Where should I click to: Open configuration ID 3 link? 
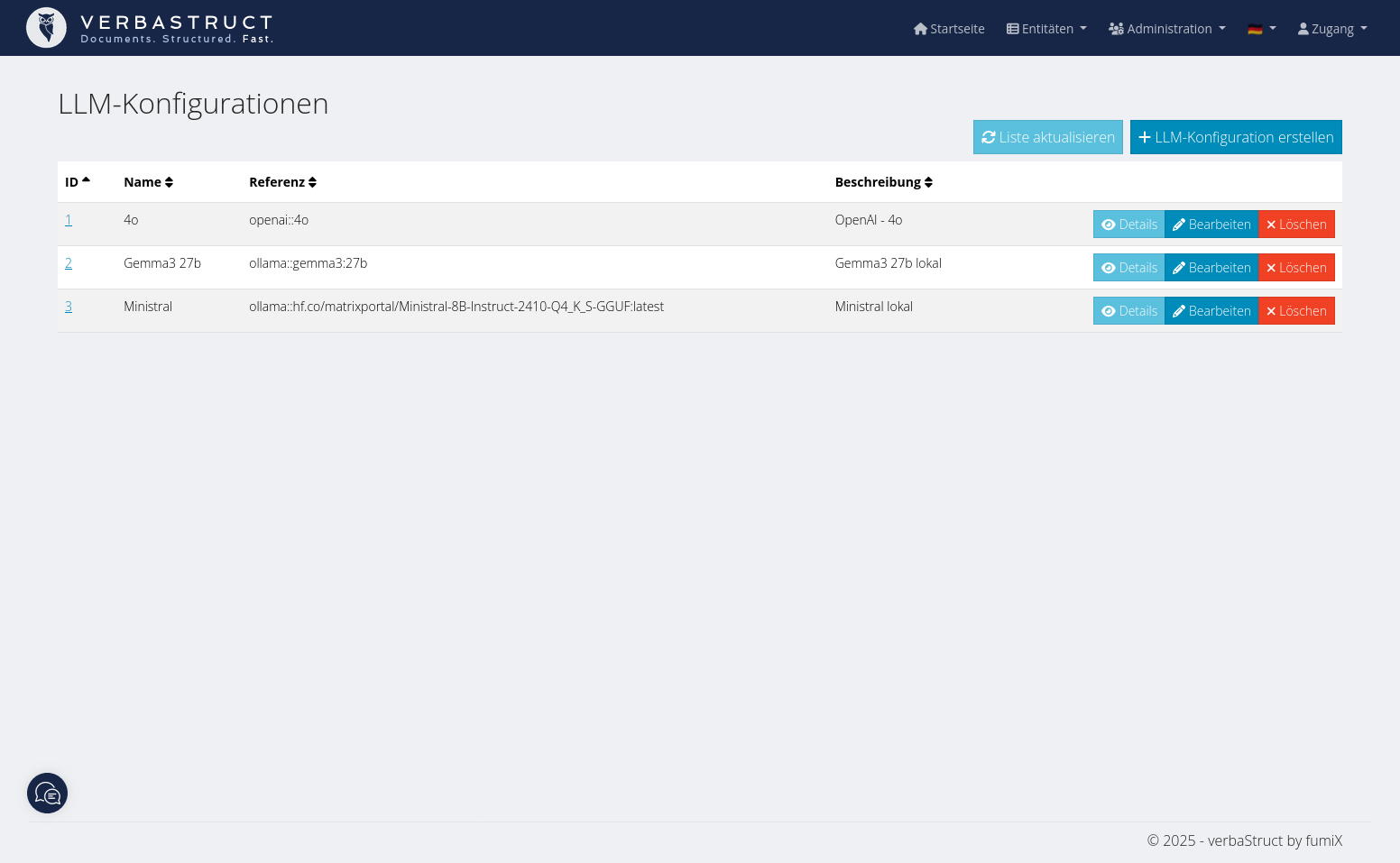tap(69, 307)
